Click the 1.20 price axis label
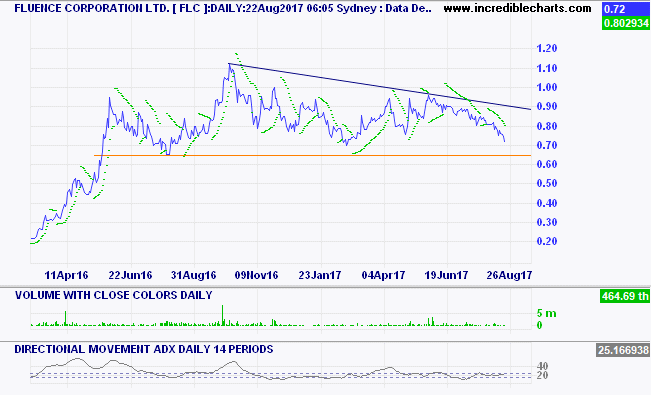651x395 pixels. click(x=546, y=49)
